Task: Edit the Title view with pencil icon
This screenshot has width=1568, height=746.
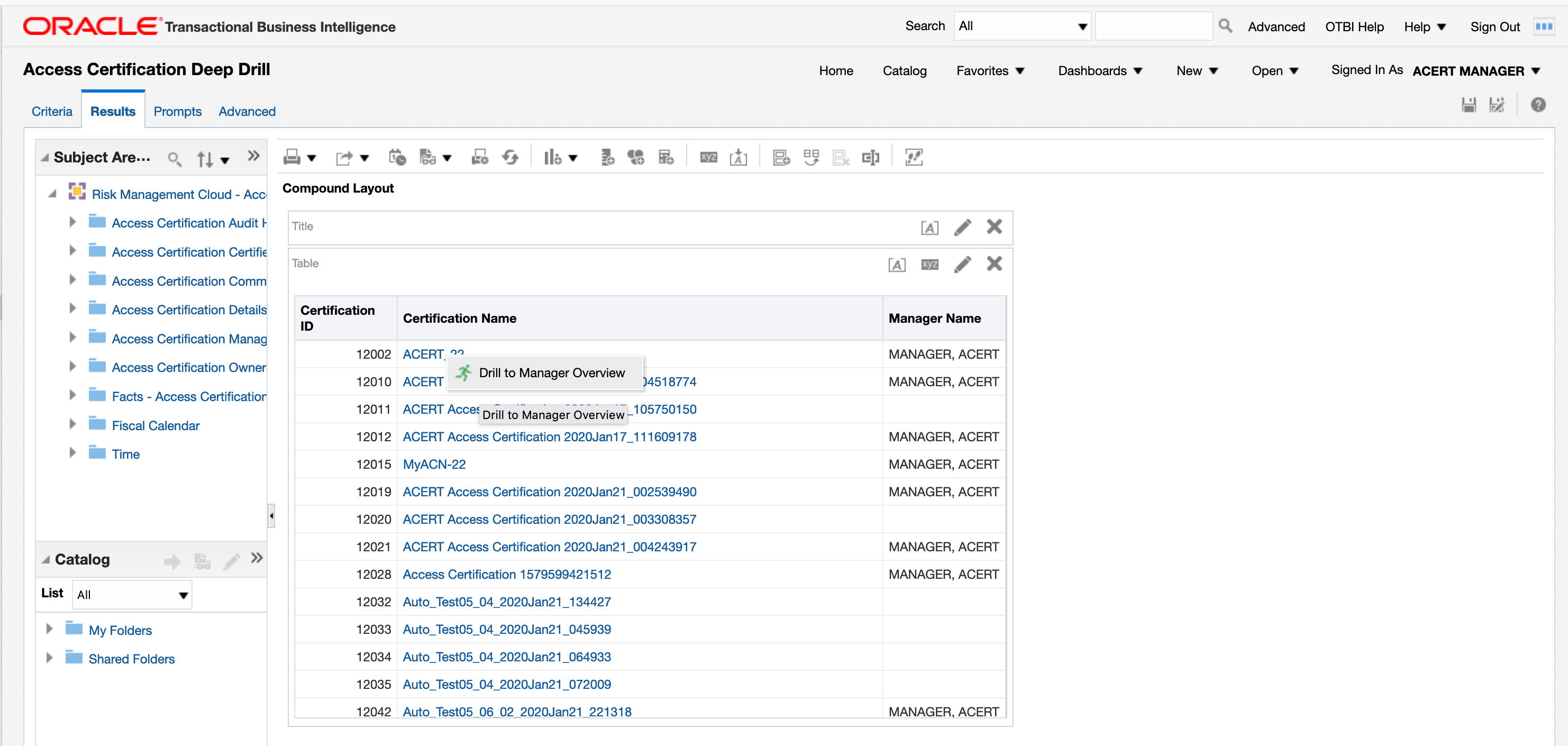Action: (x=962, y=227)
